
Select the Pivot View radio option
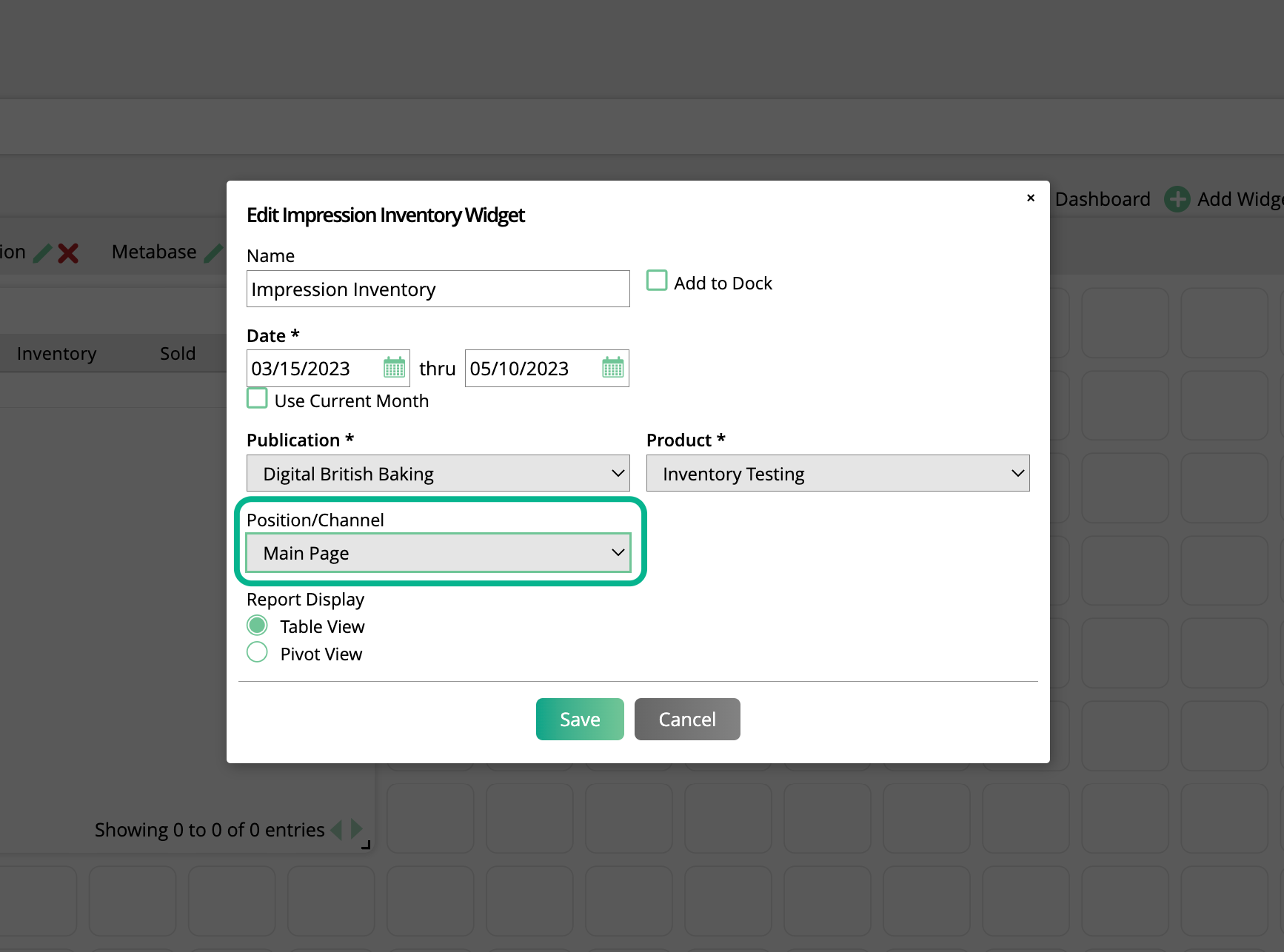257,653
